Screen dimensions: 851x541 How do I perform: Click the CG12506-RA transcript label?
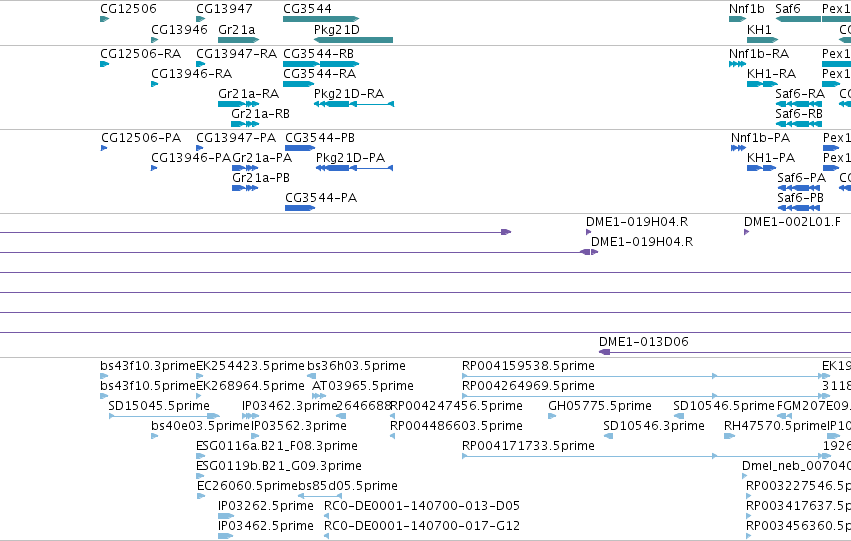coord(141,54)
